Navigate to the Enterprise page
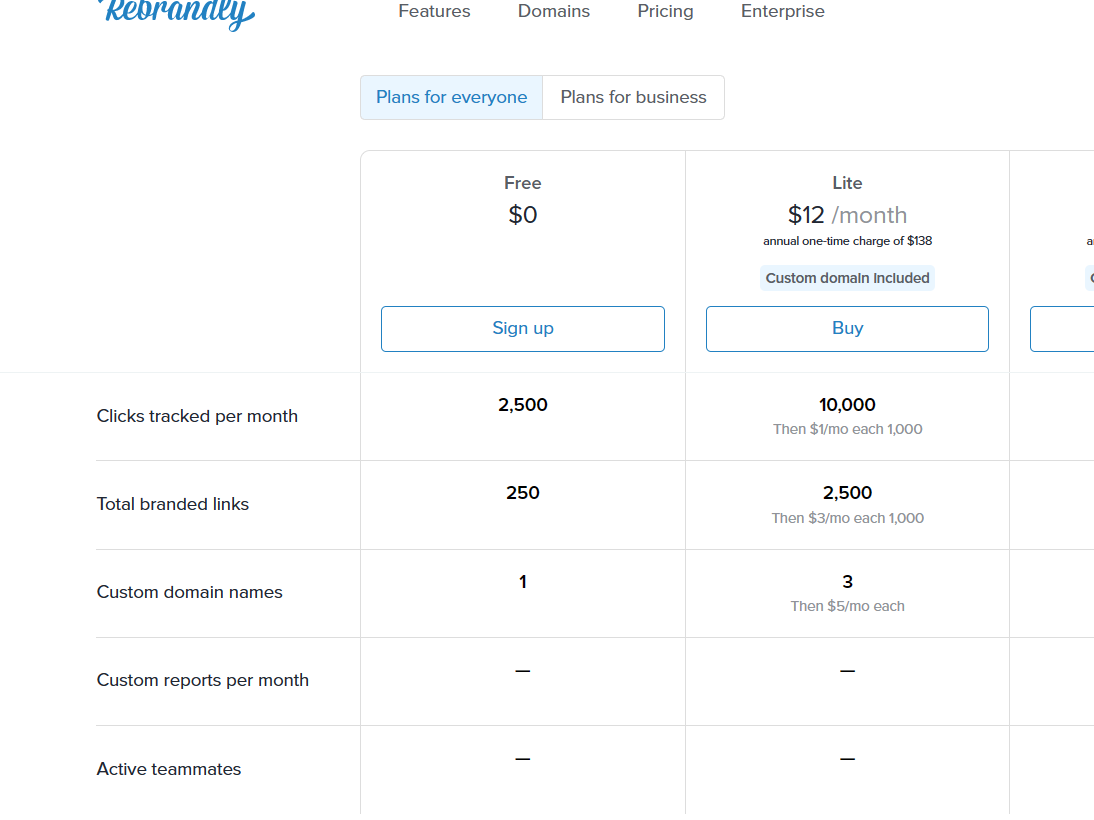Image resolution: width=1094 pixels, height=820 pixels. tap(783, 12)
